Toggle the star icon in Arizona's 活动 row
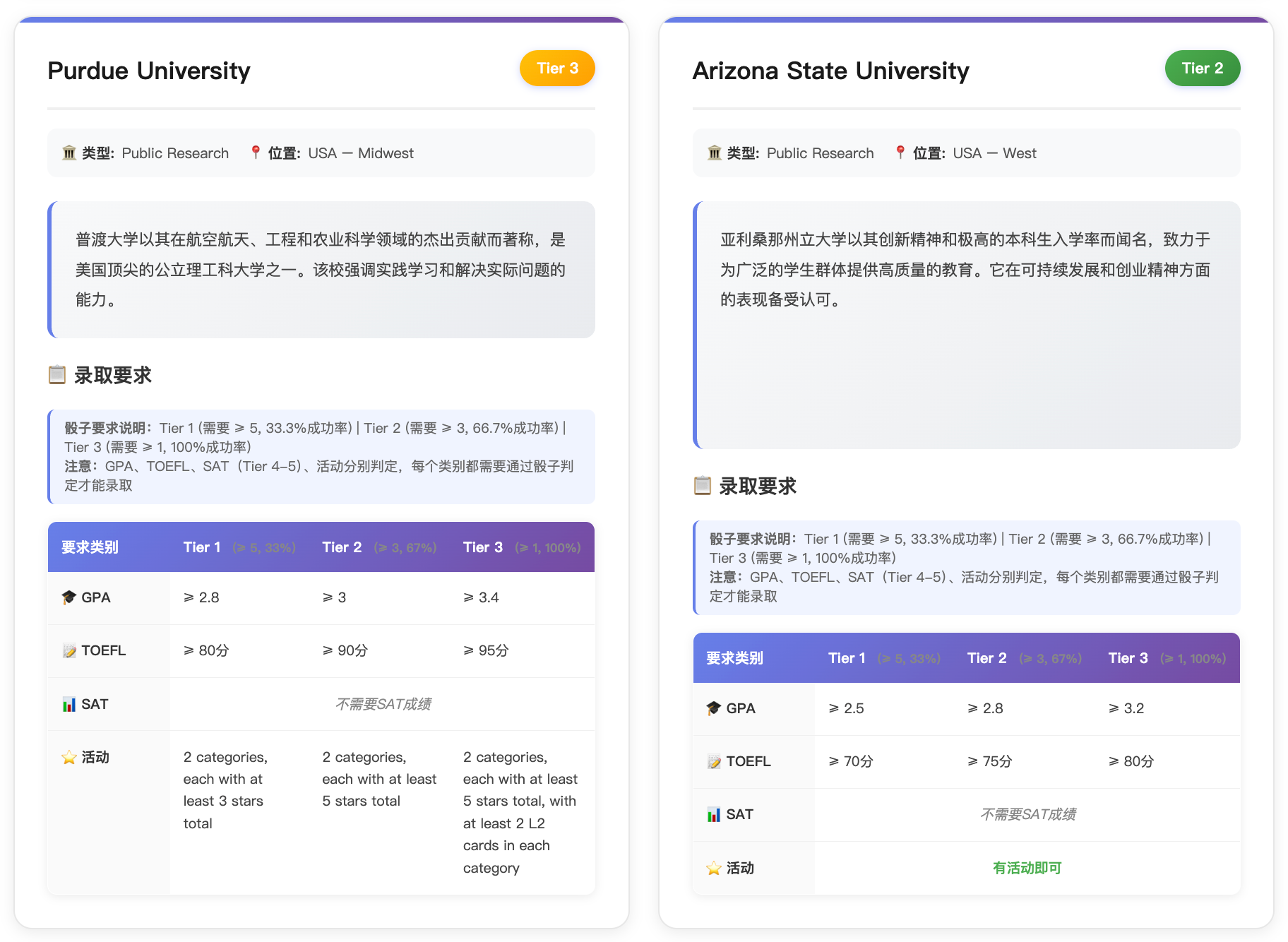This screenshot has width=1288, height=942. coord(714,867)
